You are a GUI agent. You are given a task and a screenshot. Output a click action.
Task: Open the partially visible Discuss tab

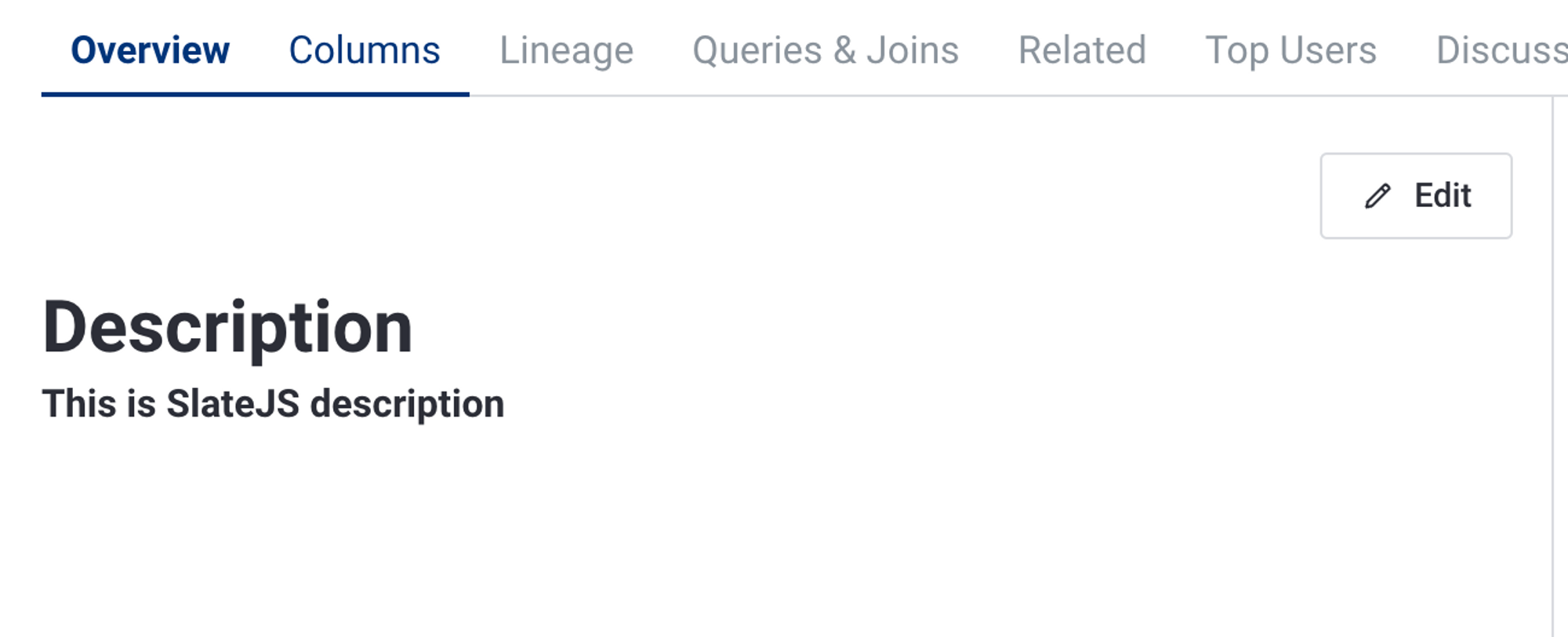(1501, 50)
